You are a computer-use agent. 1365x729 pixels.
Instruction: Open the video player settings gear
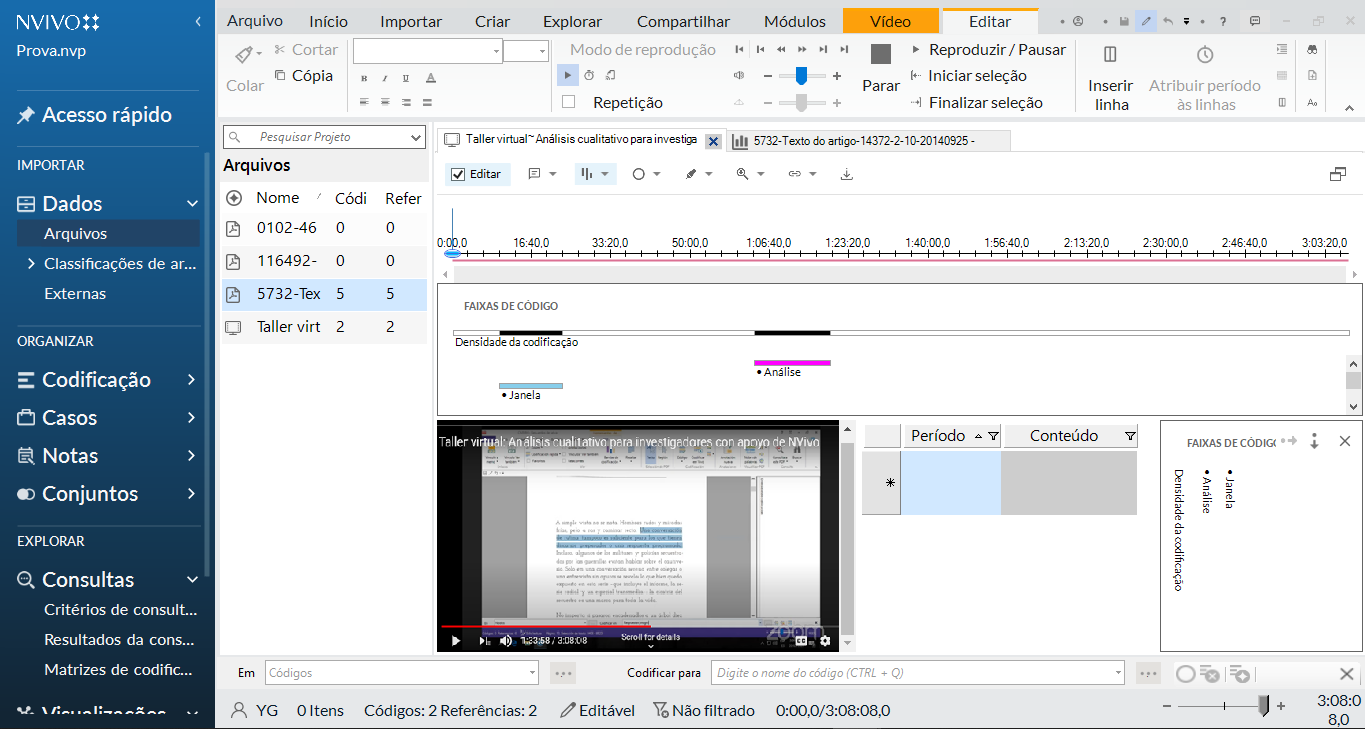point(825,640)
